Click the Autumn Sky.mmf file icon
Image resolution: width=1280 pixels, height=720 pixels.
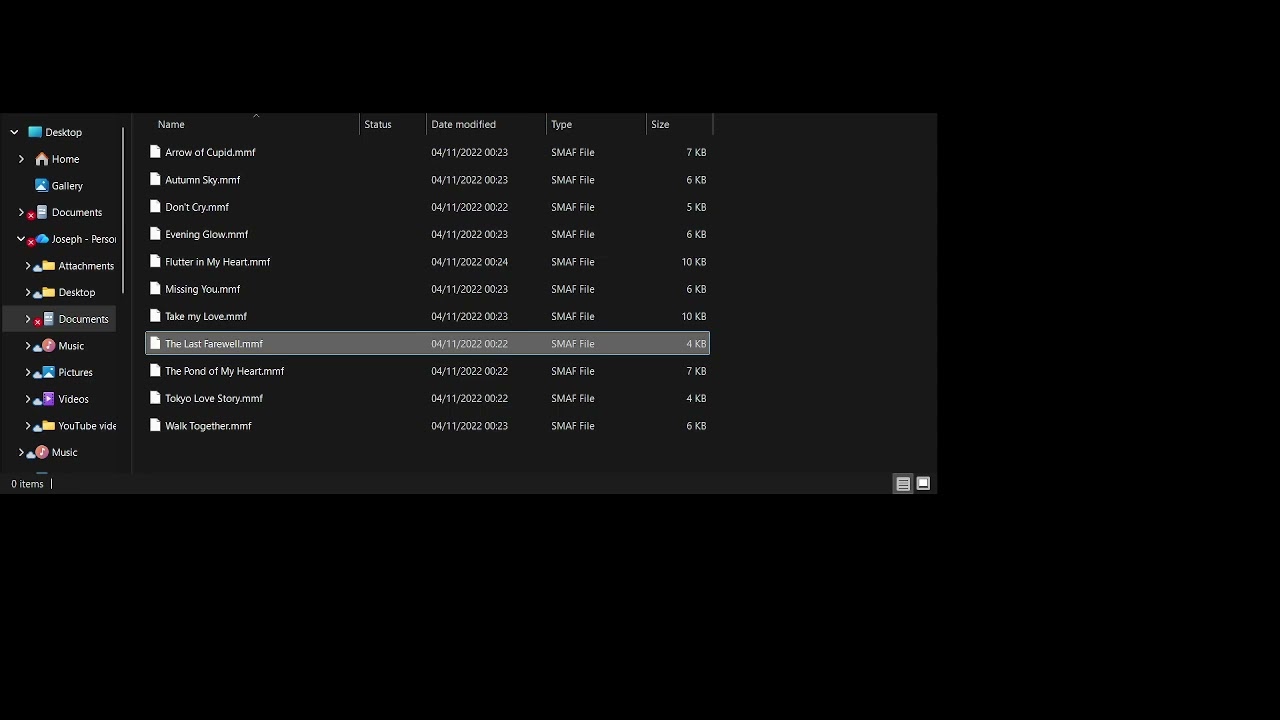point(155,179)
